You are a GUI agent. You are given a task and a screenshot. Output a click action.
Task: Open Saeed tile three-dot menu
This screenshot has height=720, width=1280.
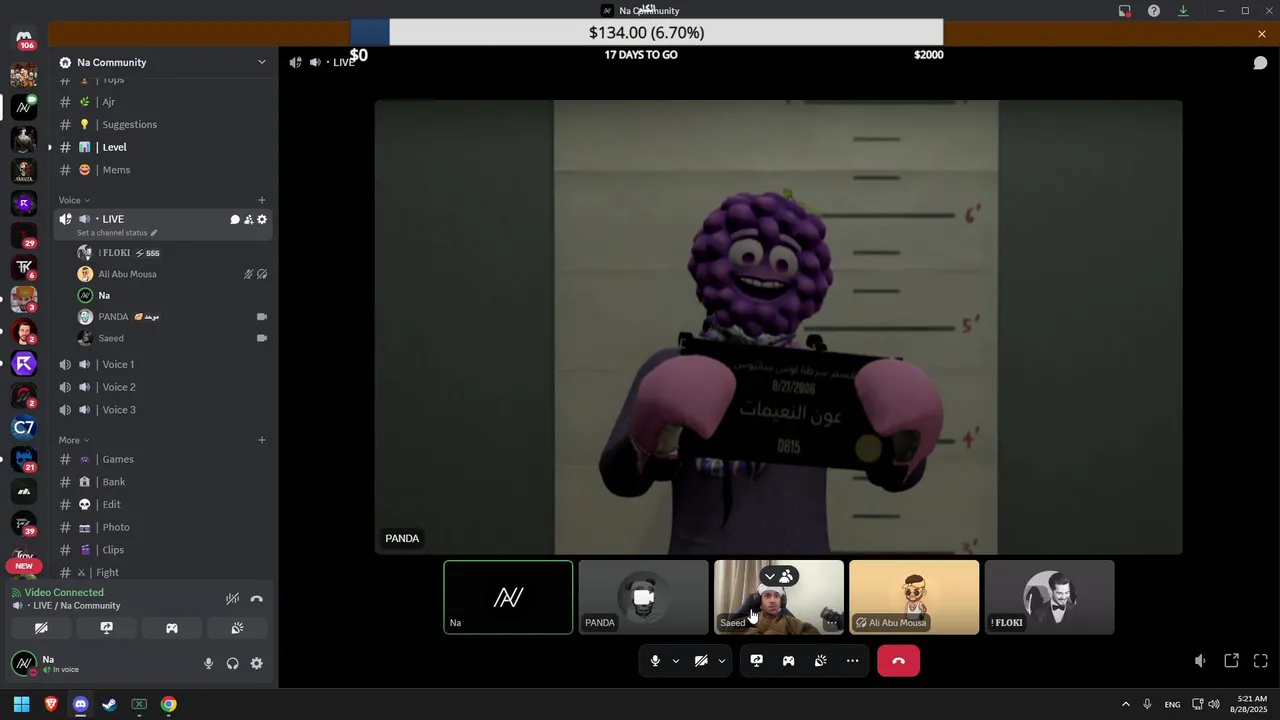point(831,622)
